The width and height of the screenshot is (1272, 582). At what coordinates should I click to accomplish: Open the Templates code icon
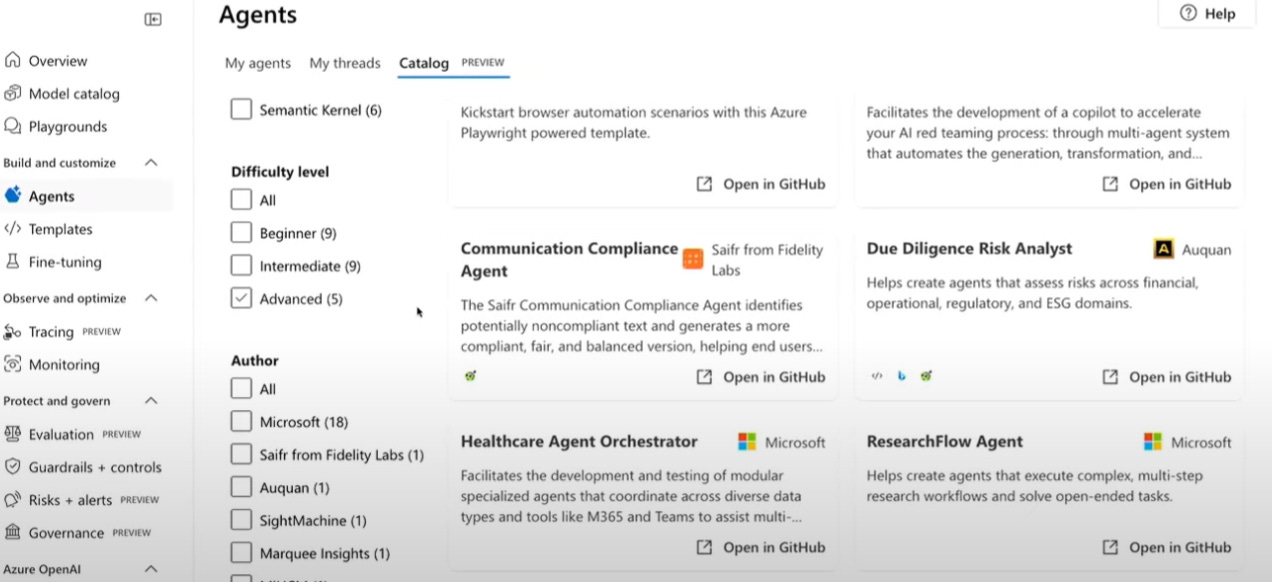tap(13, 229)
